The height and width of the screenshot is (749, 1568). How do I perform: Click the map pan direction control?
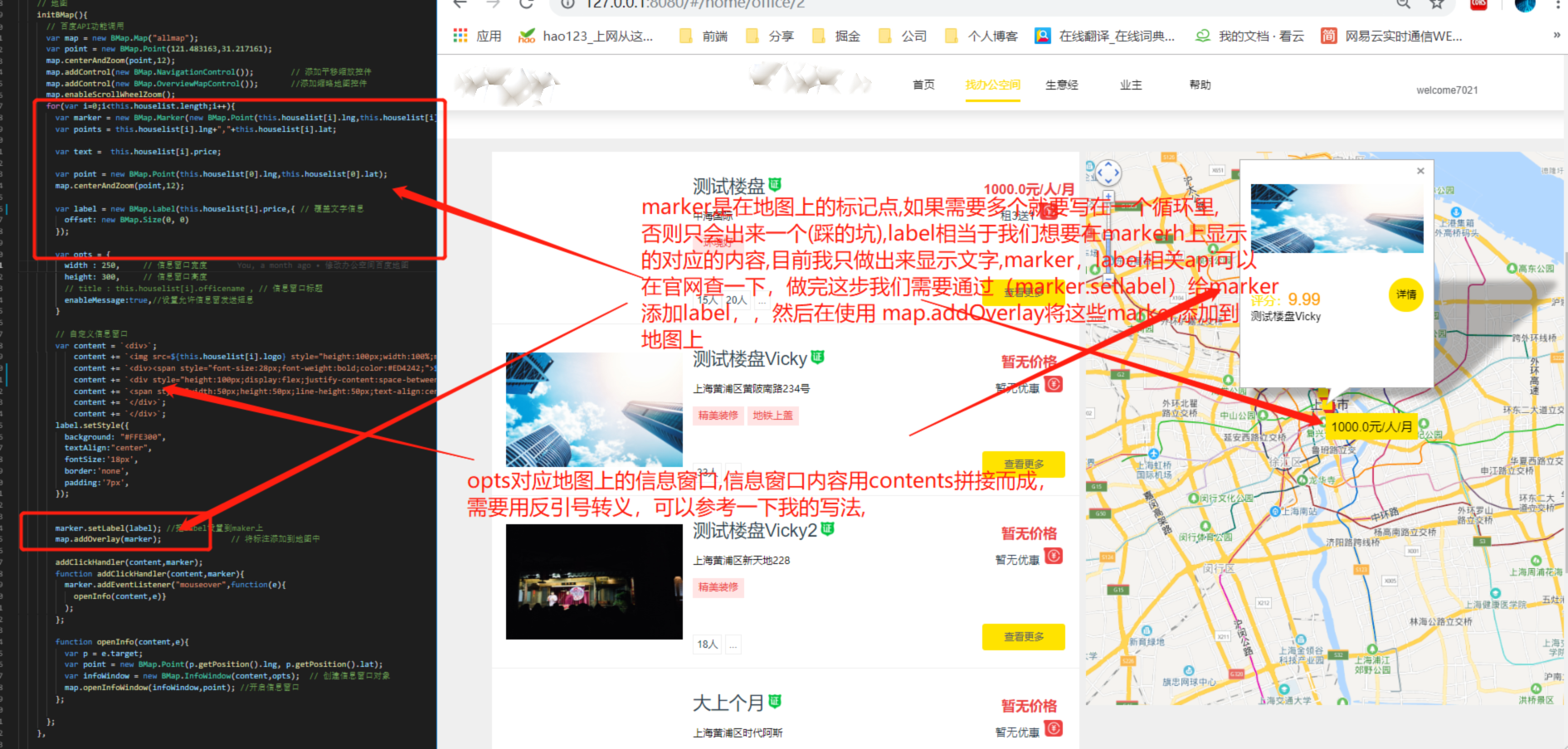point(1108,173)
